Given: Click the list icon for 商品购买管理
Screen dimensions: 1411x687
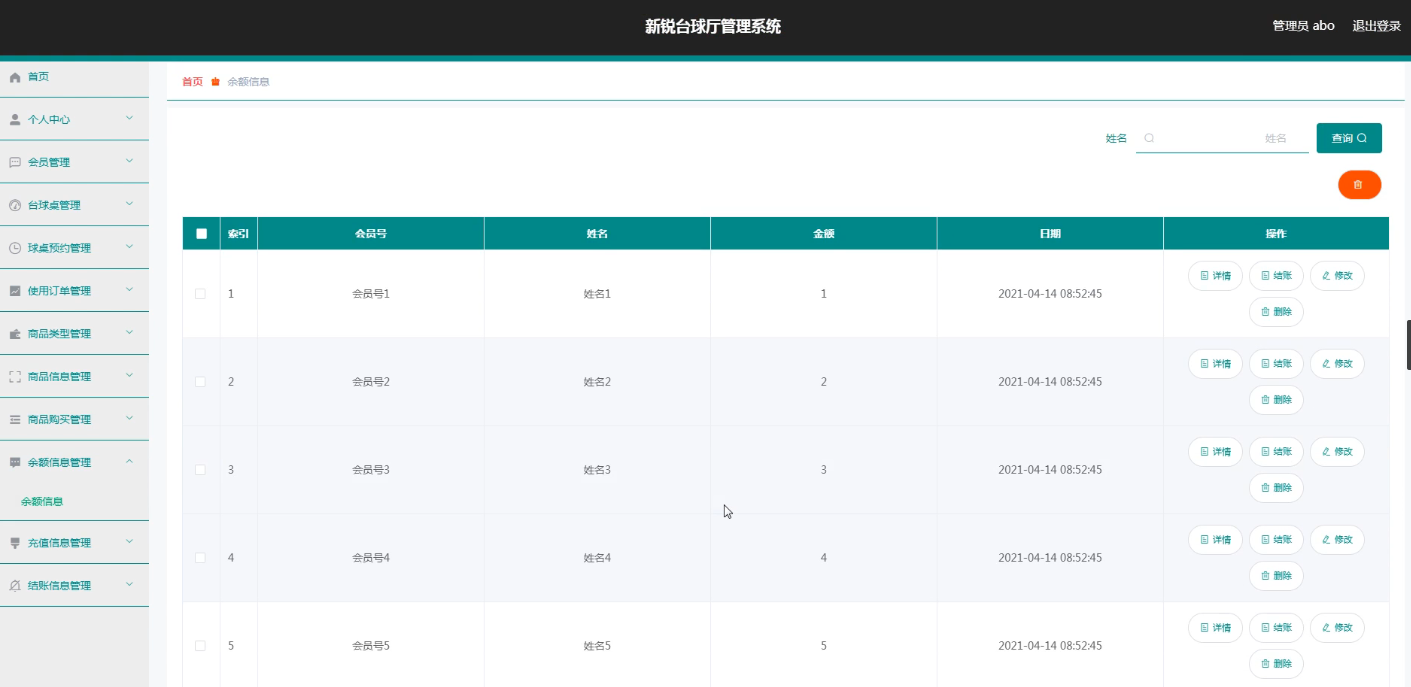Looking at the screenshot, I should pos(15,420).
